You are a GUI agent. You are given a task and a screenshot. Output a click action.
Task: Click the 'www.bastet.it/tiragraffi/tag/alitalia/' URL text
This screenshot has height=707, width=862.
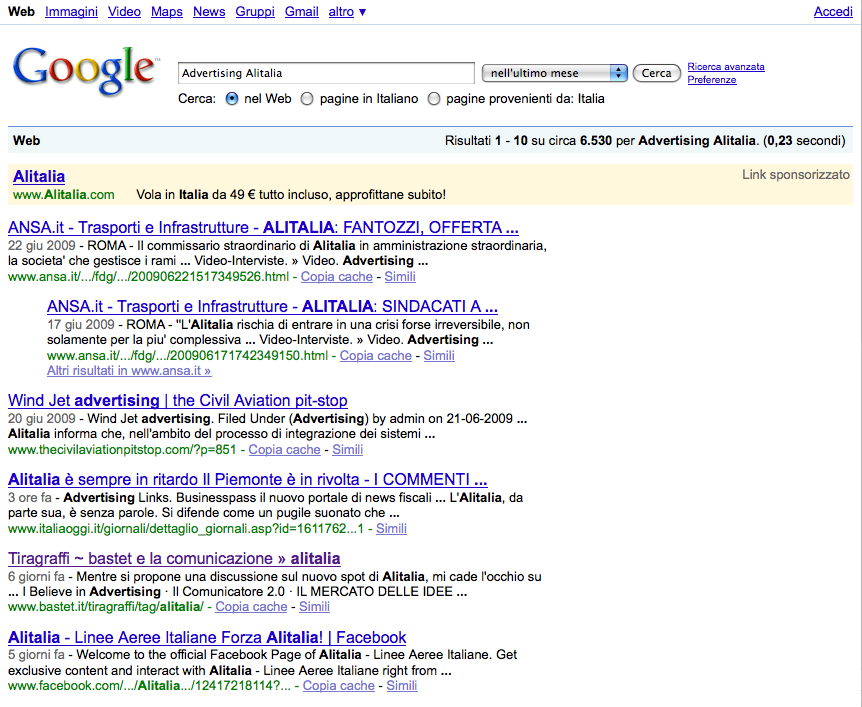click(106, 607)
